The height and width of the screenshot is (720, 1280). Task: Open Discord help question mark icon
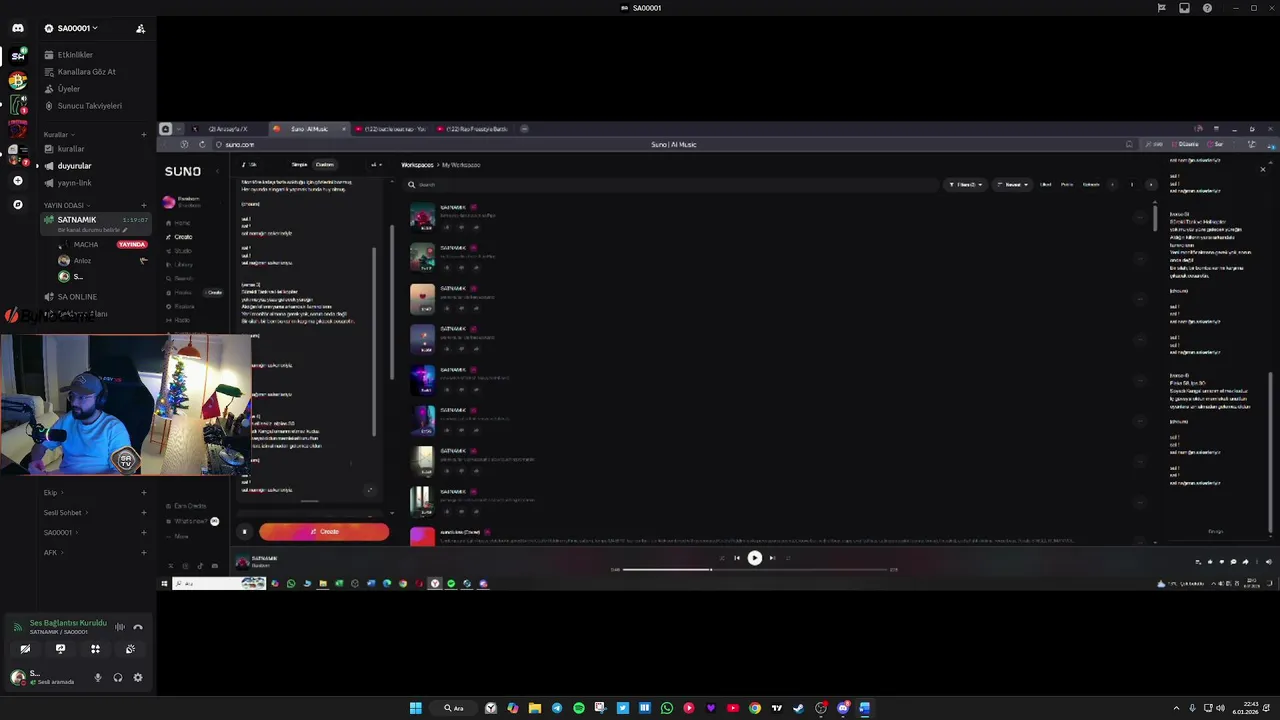click(x=1207, y=8)
